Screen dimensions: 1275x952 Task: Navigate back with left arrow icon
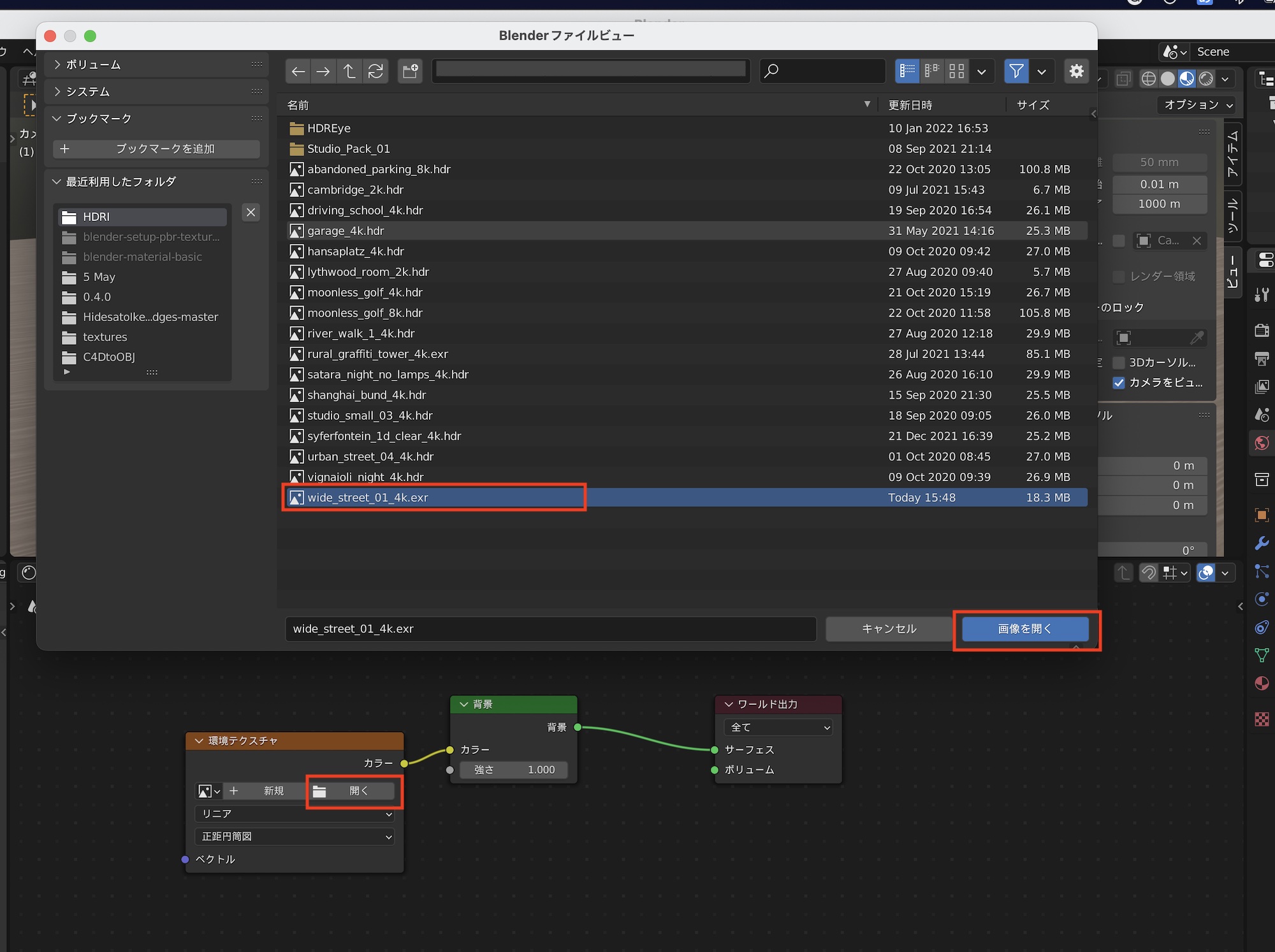tap(298, 71)
